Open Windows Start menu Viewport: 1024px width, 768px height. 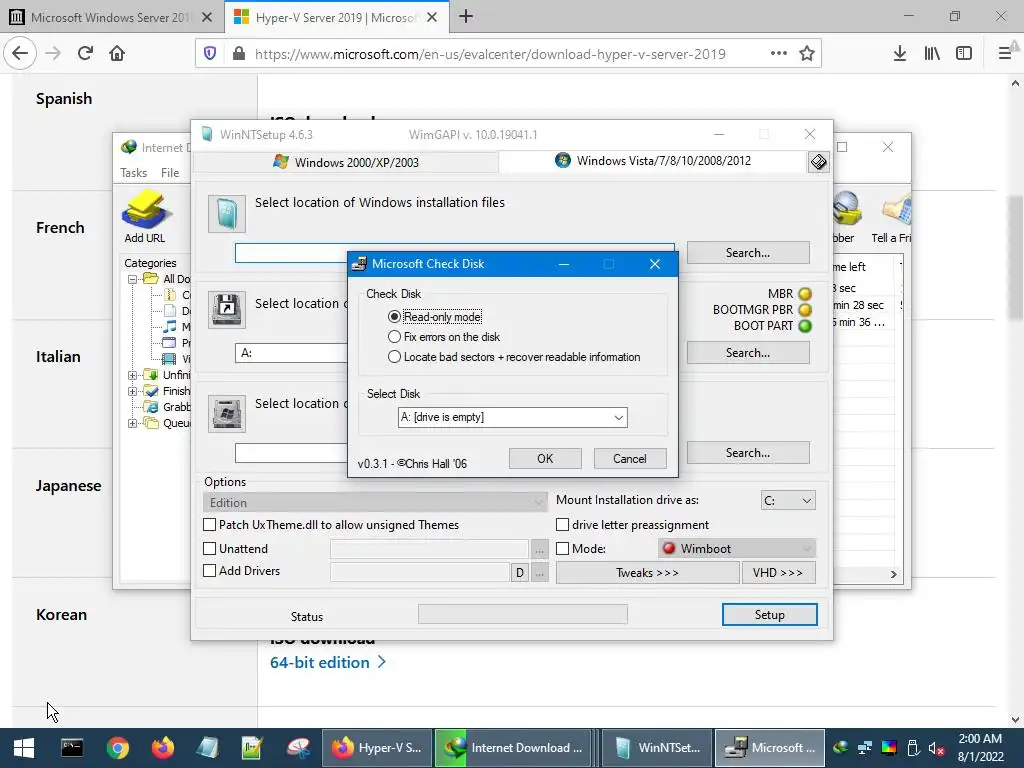(x=24, y=748)
